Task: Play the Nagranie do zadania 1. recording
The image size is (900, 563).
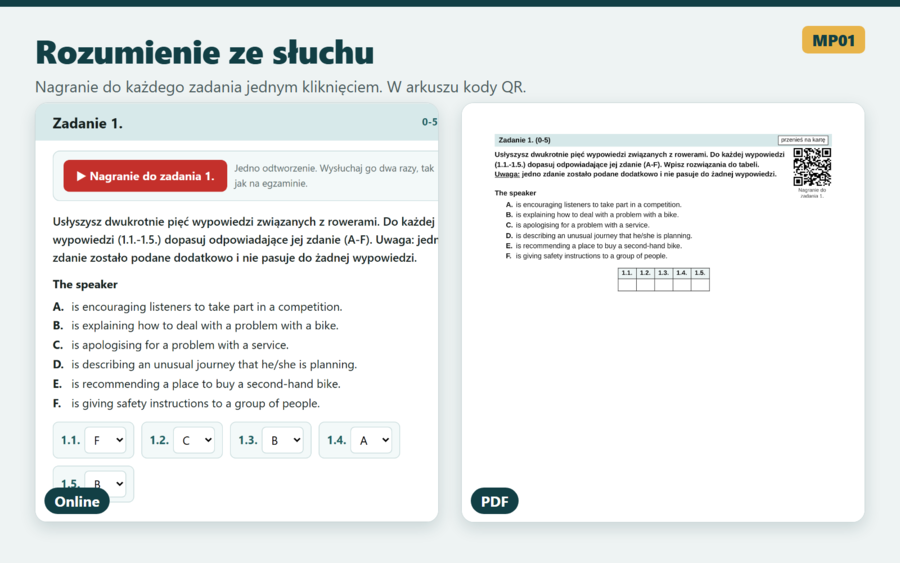Action: [x=145, y=176]
